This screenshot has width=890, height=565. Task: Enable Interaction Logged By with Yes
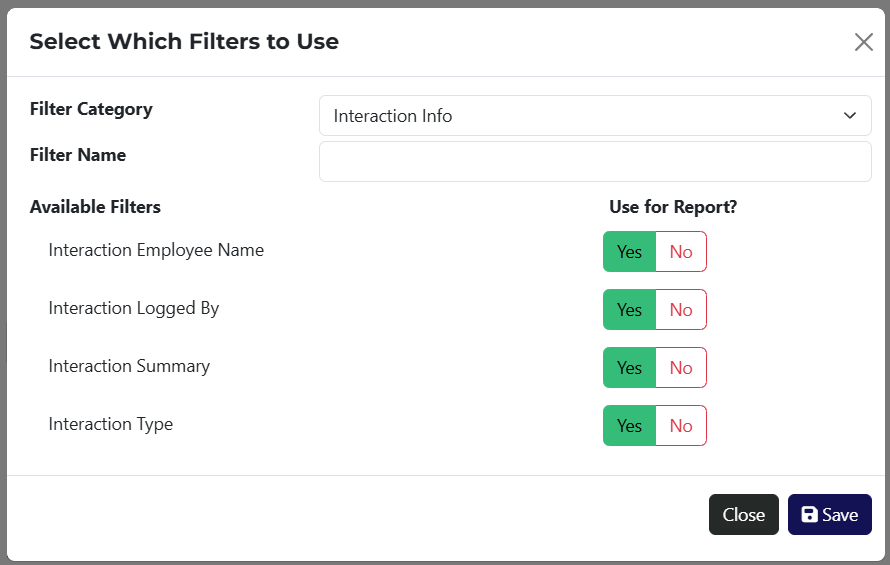tap(629, 310)
